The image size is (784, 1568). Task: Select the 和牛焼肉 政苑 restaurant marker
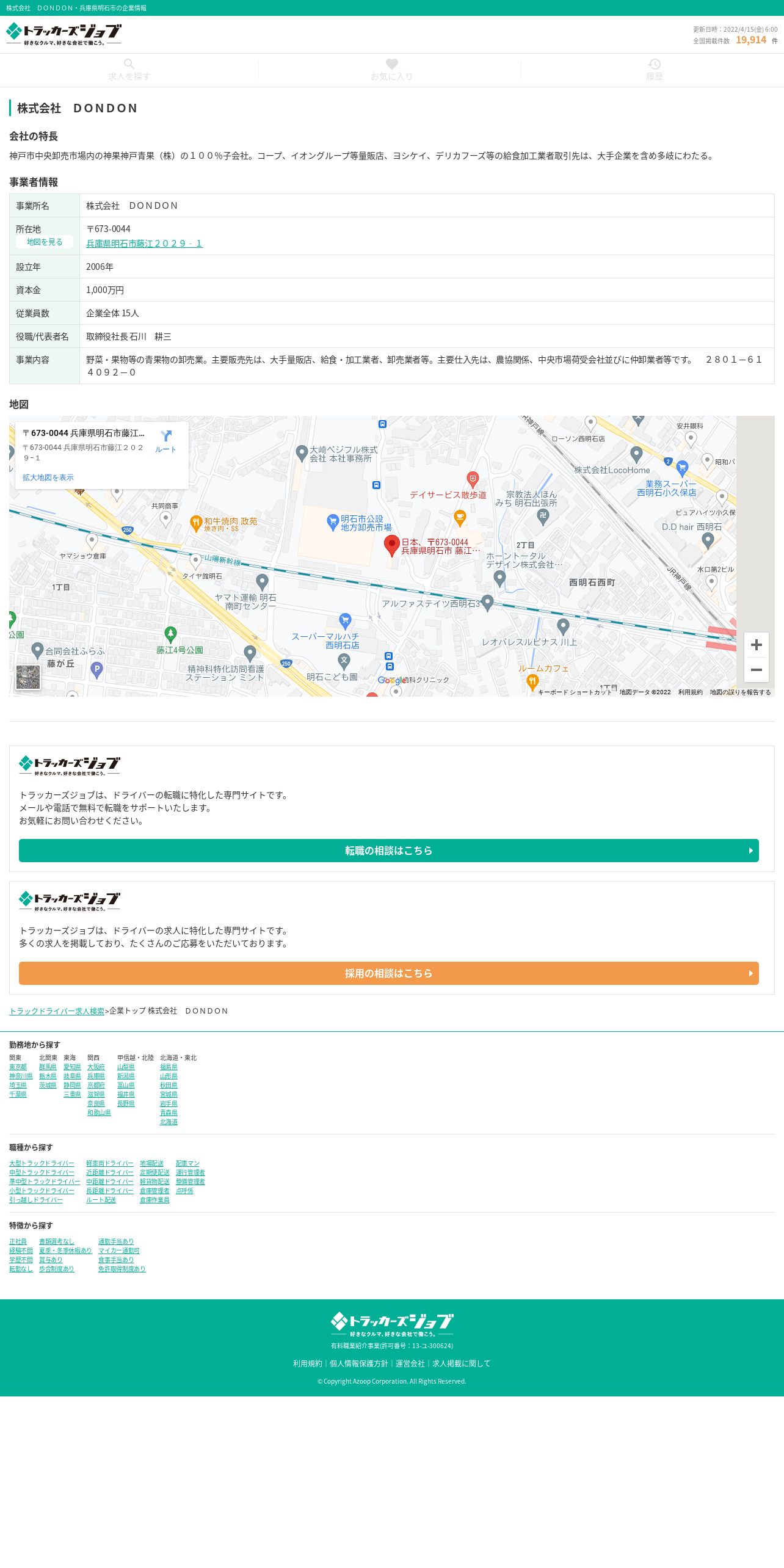[x=196, y=523]
